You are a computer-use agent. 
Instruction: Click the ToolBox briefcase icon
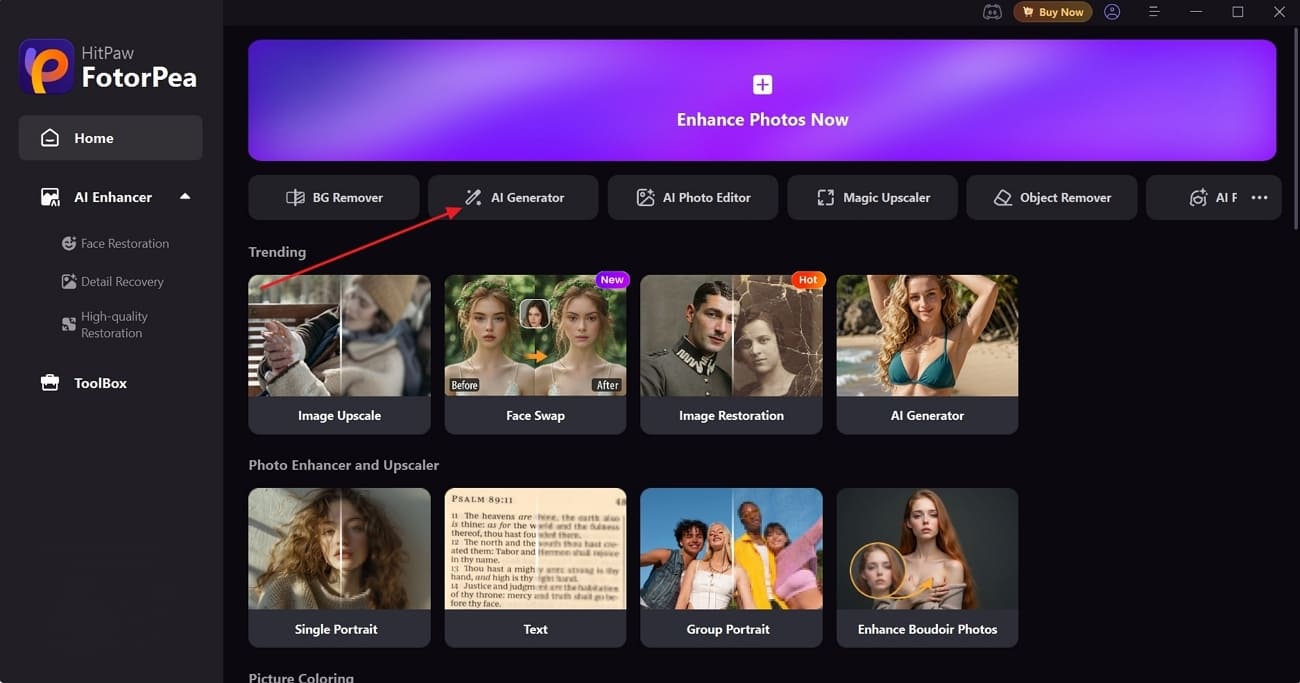pos(49,383)
